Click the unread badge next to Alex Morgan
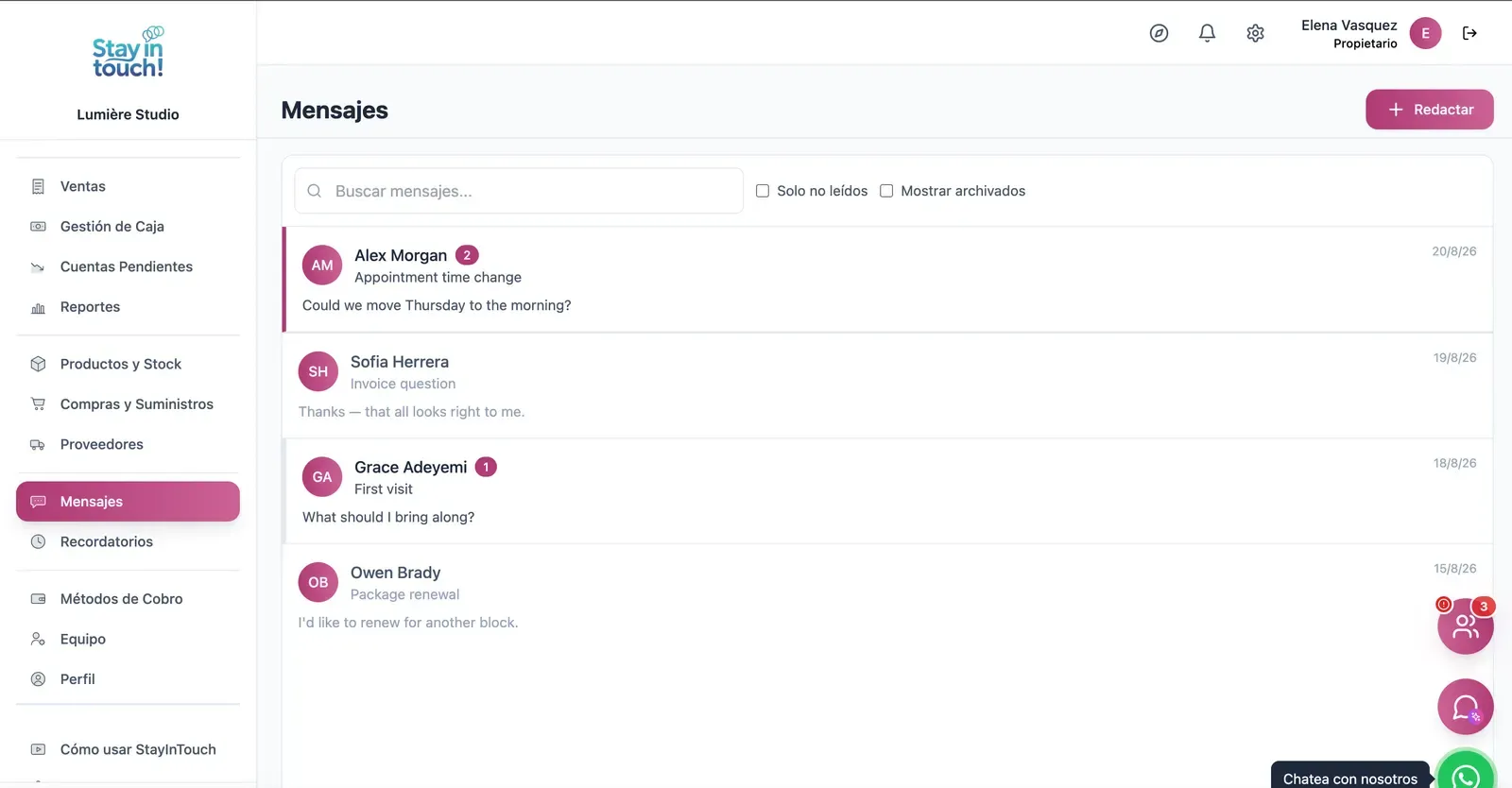 [467, 255]
